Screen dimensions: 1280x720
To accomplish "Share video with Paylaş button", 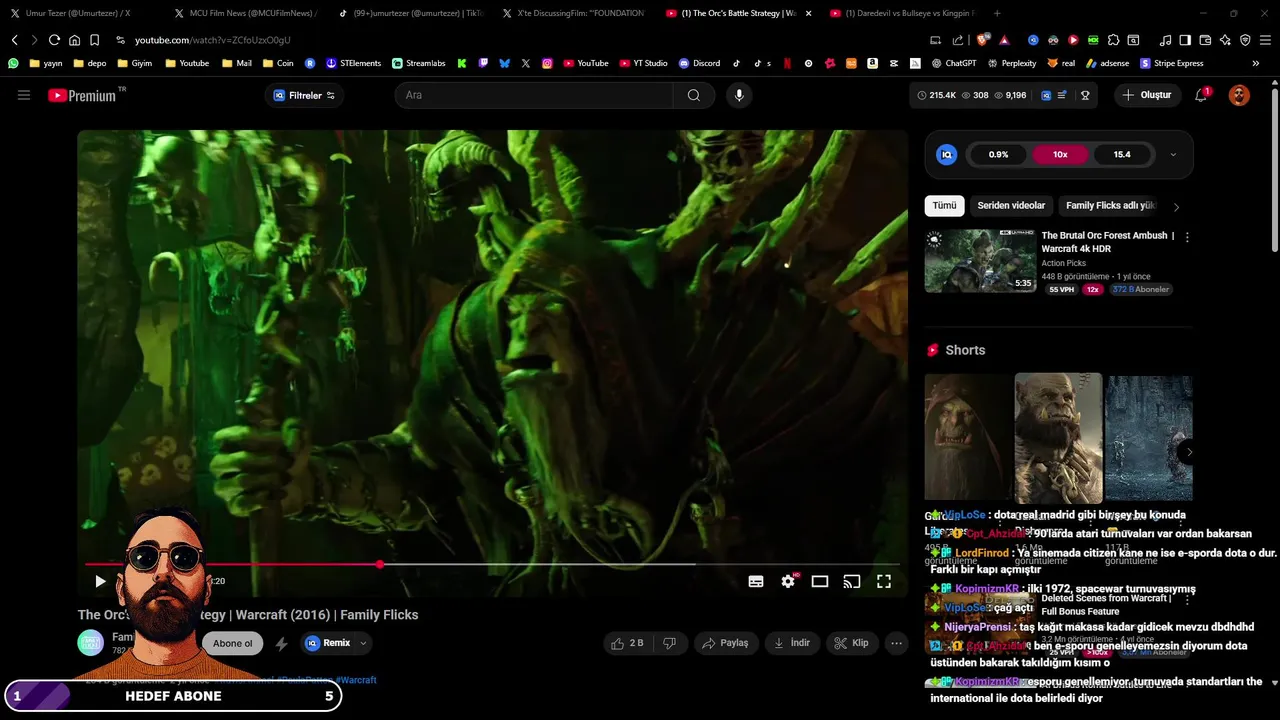I will [x=724, y=643].
